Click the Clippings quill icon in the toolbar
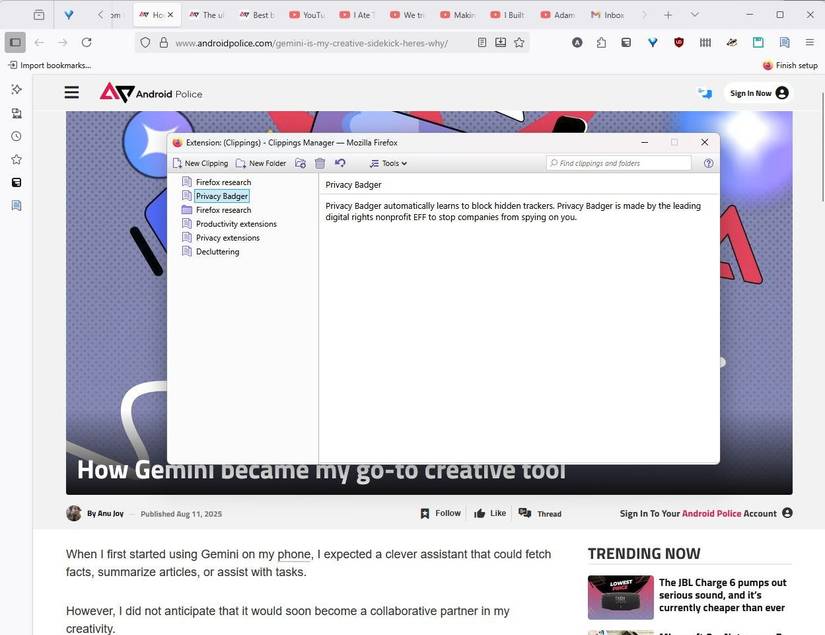Viewport: 825px width, 635px height. [732, 42]
